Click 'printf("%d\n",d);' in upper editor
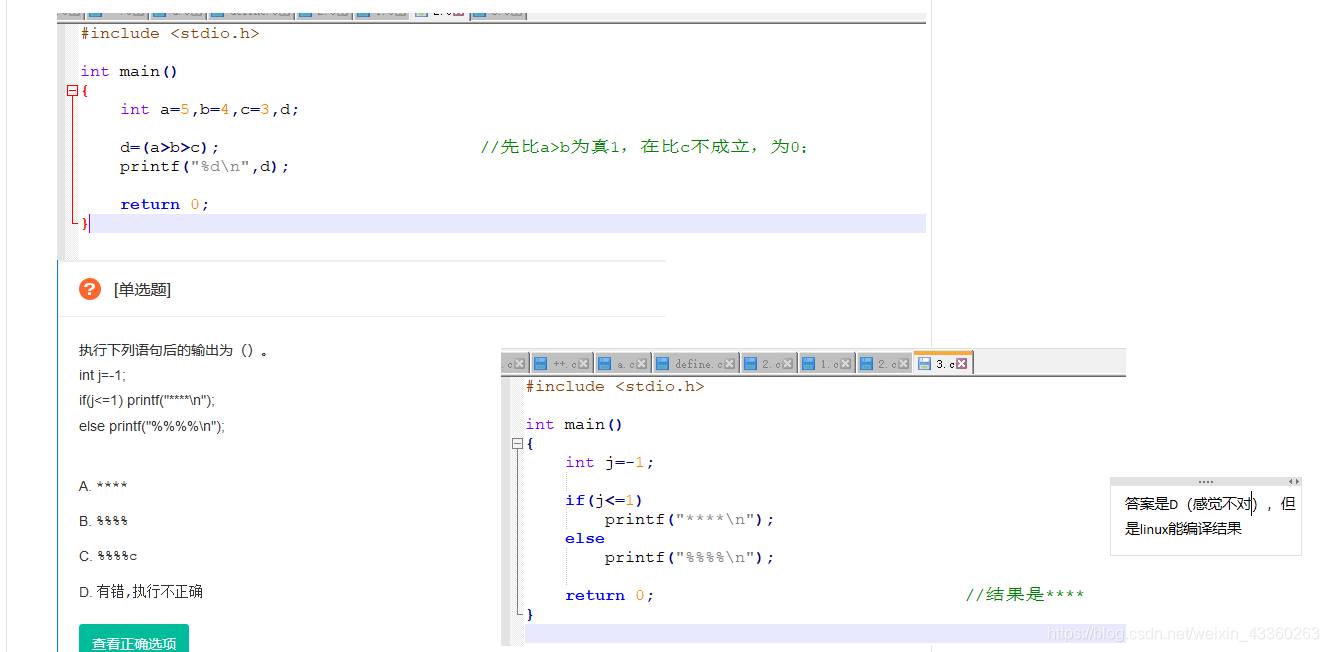Image resolution: width=1329 pixels, height=652 pixels. [x=205, y=167]
